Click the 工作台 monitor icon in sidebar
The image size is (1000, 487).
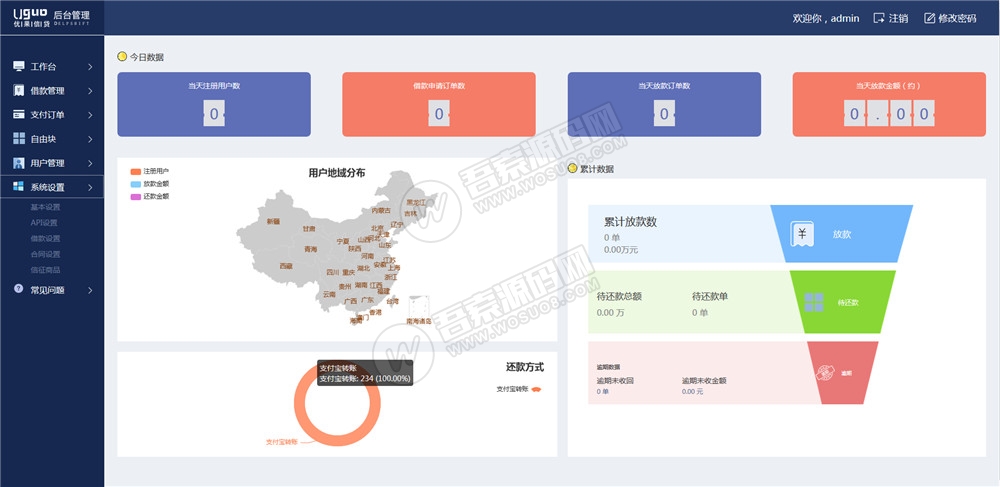click(x=19, y=67)
